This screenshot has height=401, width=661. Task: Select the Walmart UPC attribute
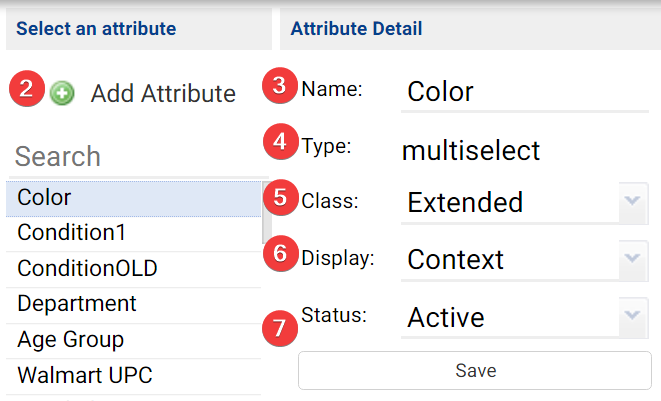point(133,376)
